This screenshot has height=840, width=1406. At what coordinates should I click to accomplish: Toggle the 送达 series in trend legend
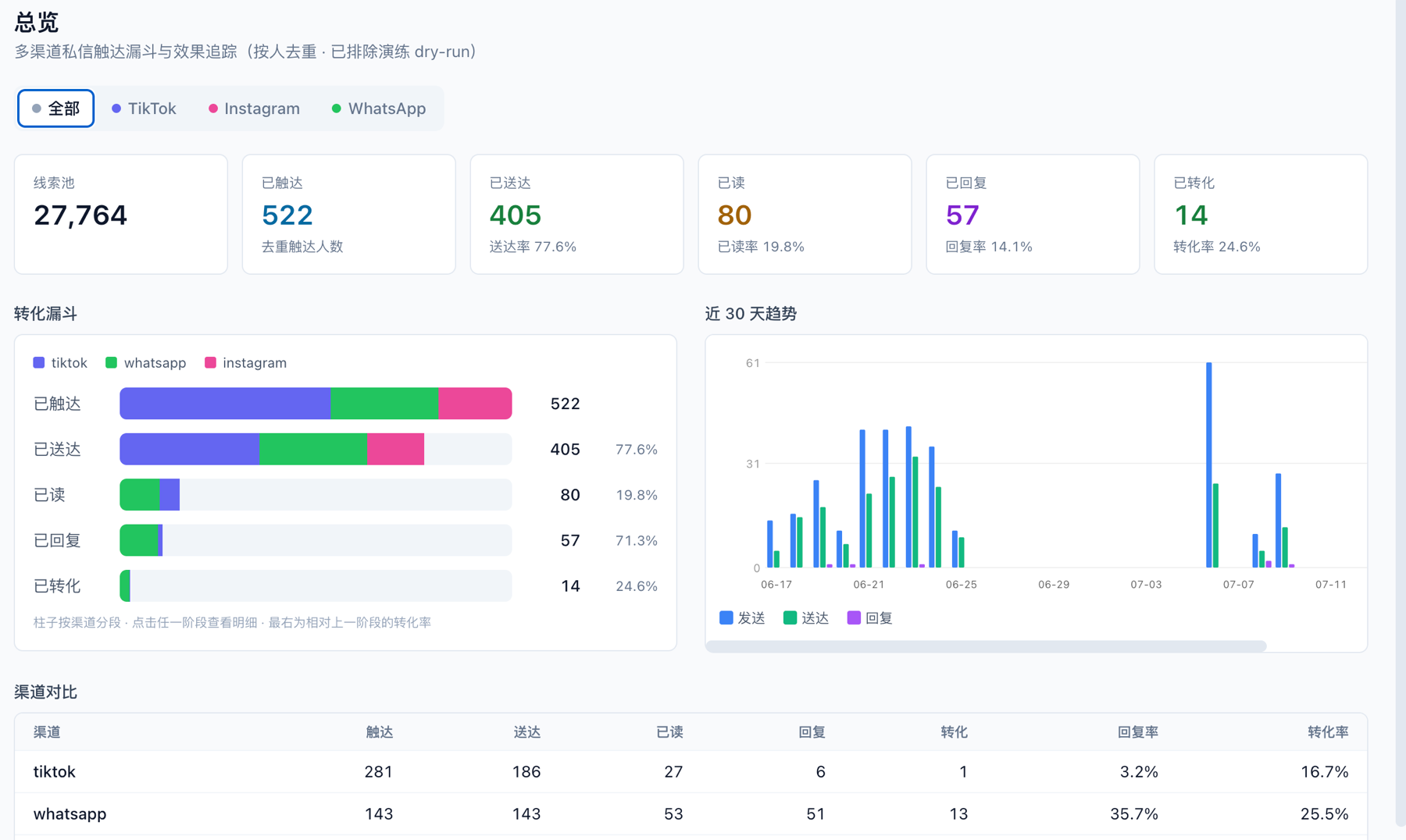806,618
